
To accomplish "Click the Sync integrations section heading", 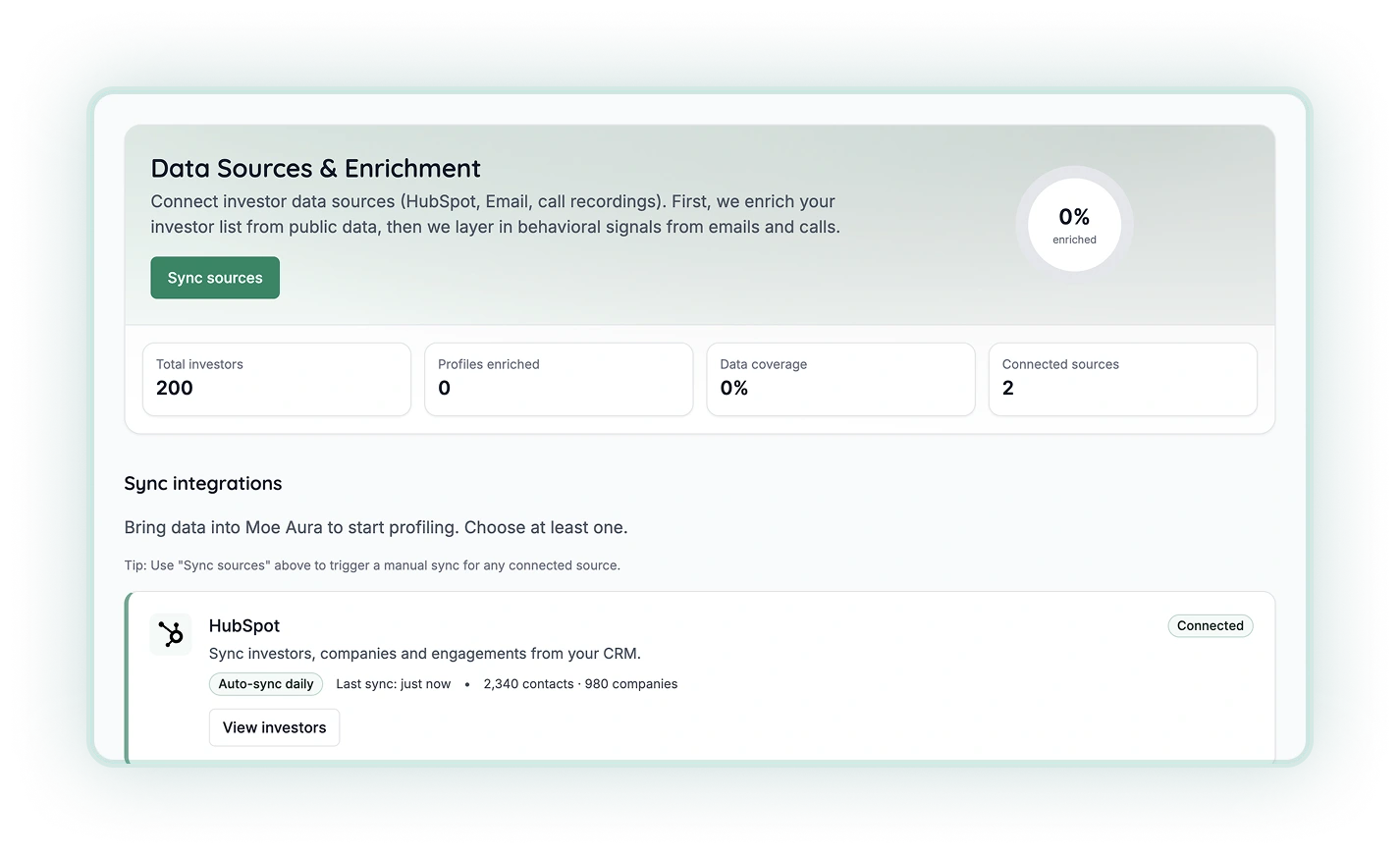I will [x=203, y=484].
